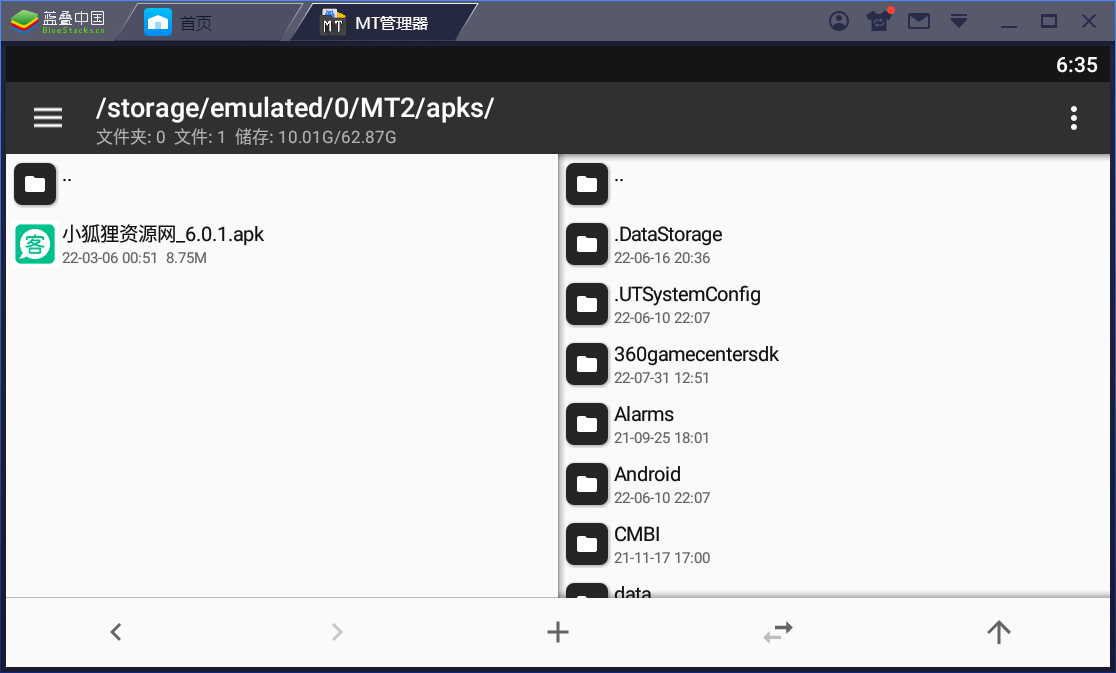Maximize the BlueStacks window
Screen dimensions: 1116x673
point(1048,21)
